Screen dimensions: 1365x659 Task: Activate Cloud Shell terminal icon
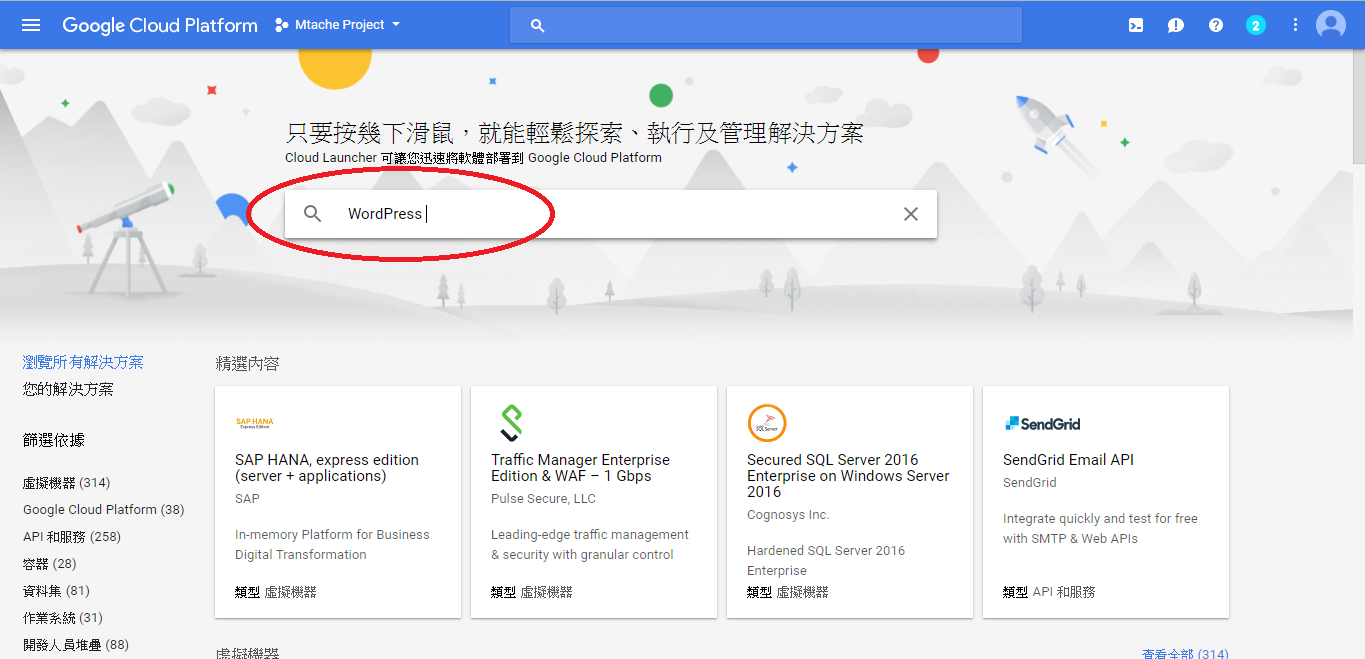click(x=1136, y=25)
